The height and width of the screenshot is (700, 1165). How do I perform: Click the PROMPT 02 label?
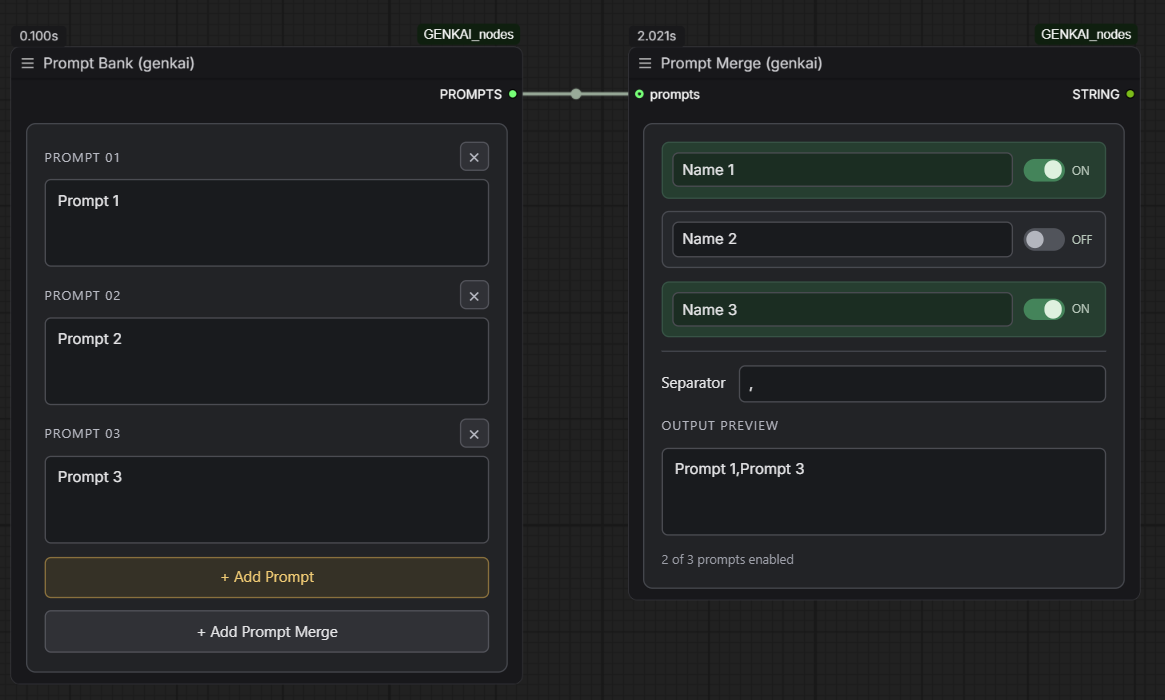82,296
